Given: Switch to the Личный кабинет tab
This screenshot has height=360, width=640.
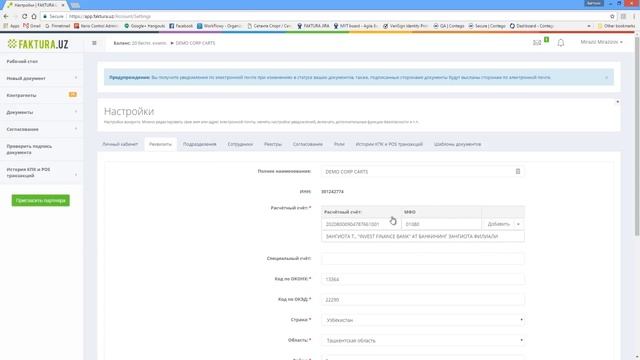Looking at the screenshot, I should click(120, 144).
